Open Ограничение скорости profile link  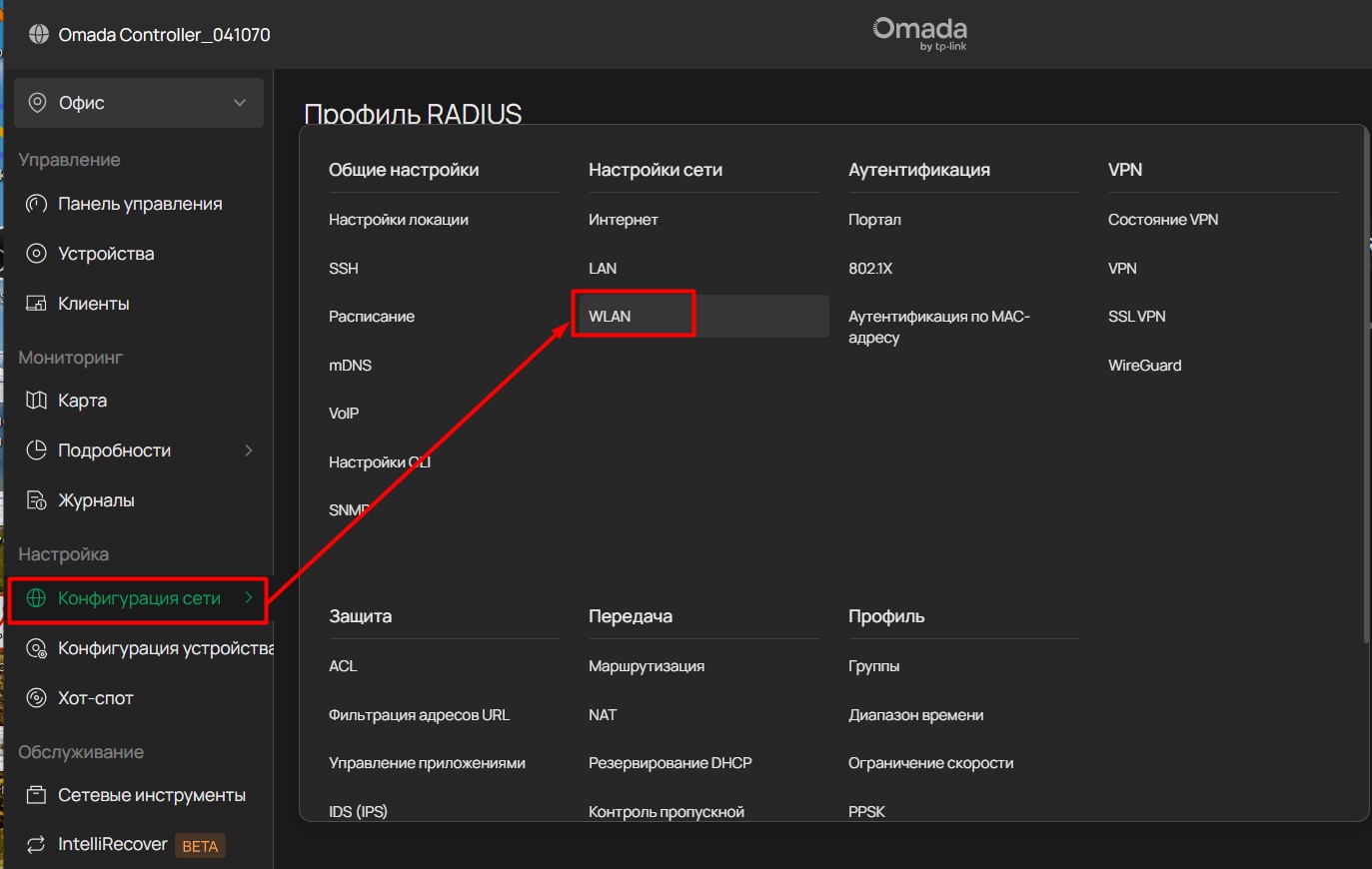[930, 763]
